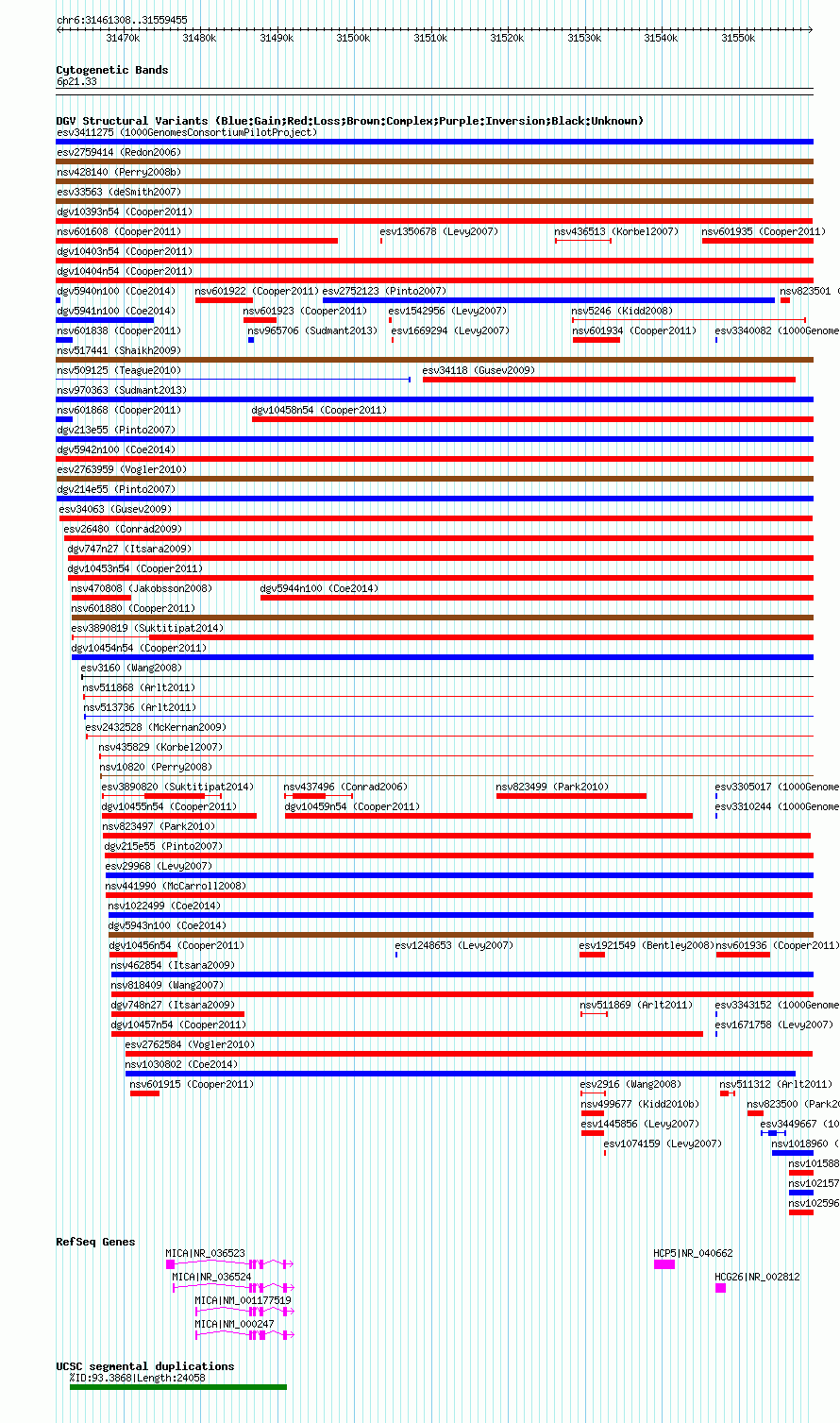Select the Cytogenetic Bands track title
The width and height of the screenshot is (840, 1423).
(x=112, y=70)
